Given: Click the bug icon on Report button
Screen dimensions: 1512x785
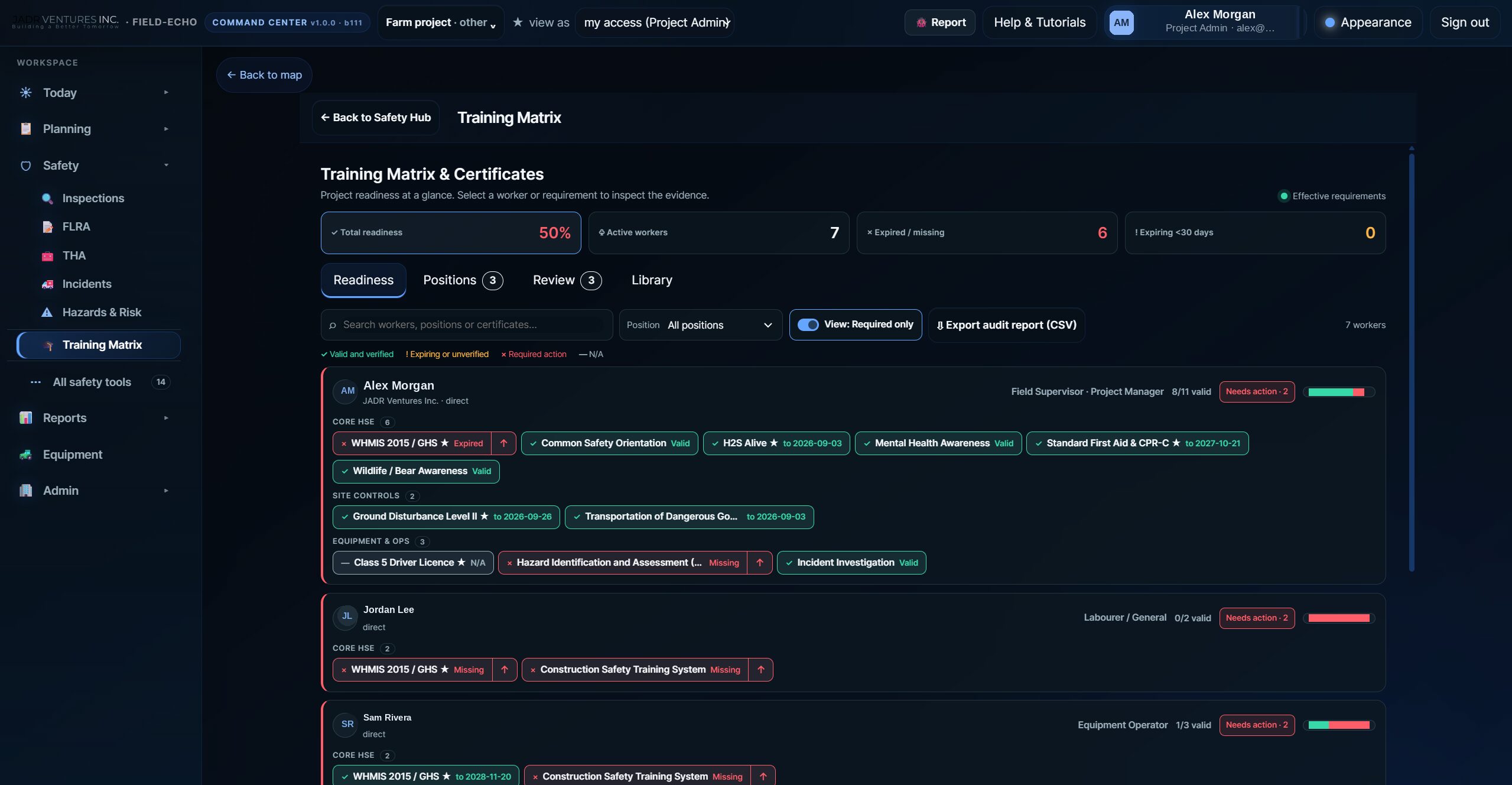Looking at the screenshot, I should click(x=921, y=22).
